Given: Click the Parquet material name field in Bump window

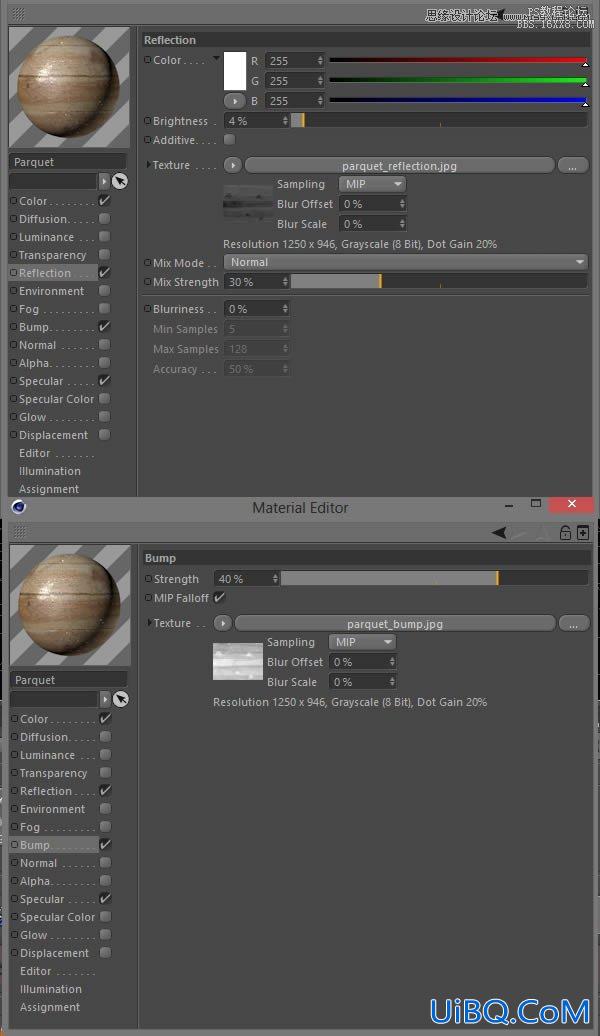Looking at the screenshot, I should click(x=69, y=680).
